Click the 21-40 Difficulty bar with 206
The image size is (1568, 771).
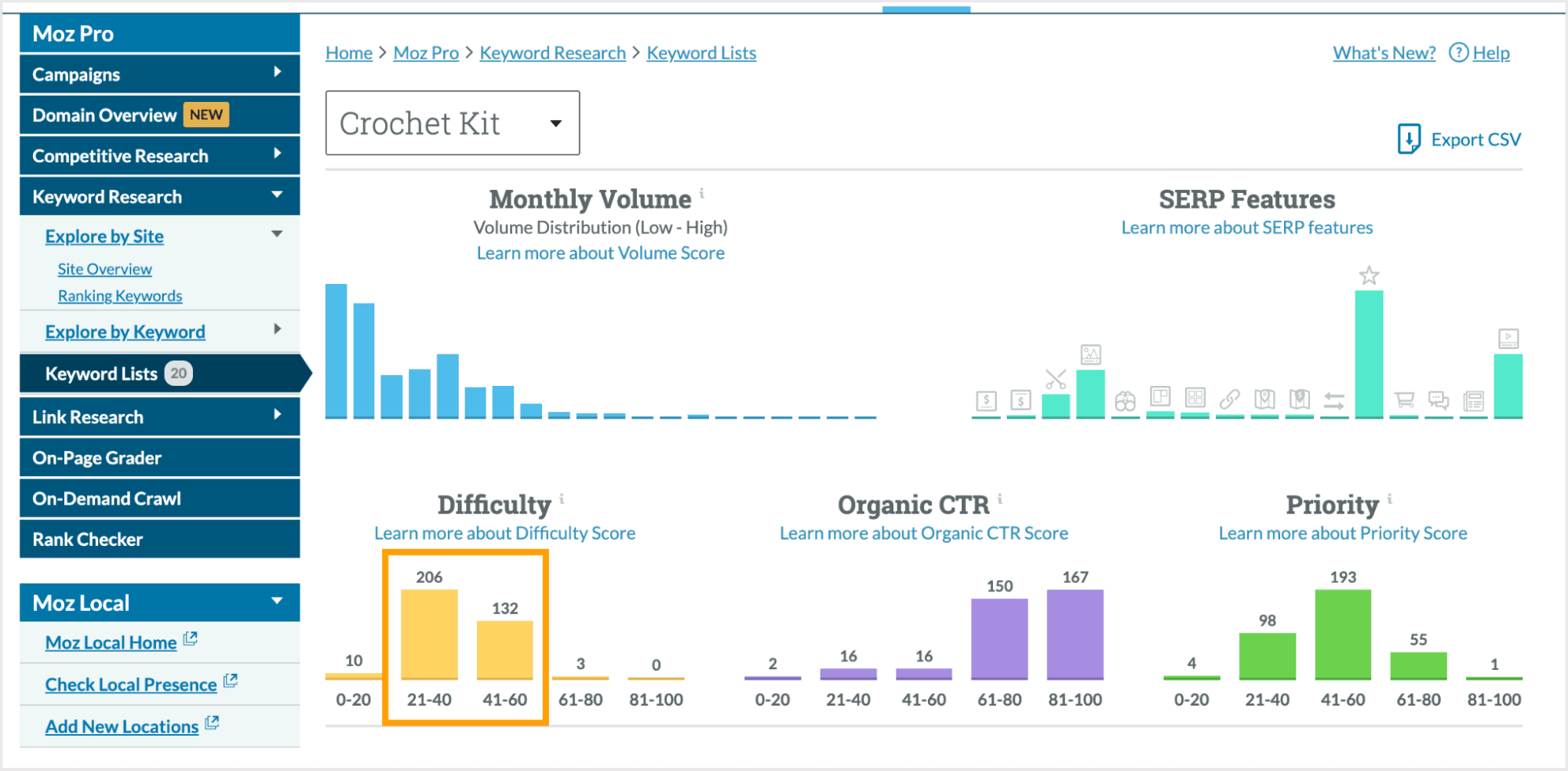tap(429, 634)
